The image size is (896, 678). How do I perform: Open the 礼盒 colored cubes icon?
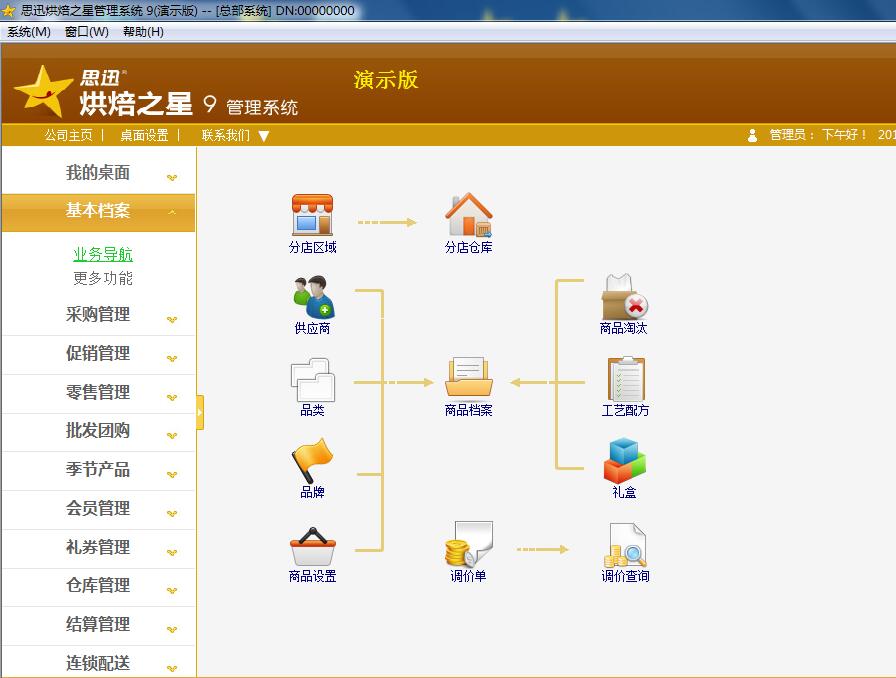625,460
